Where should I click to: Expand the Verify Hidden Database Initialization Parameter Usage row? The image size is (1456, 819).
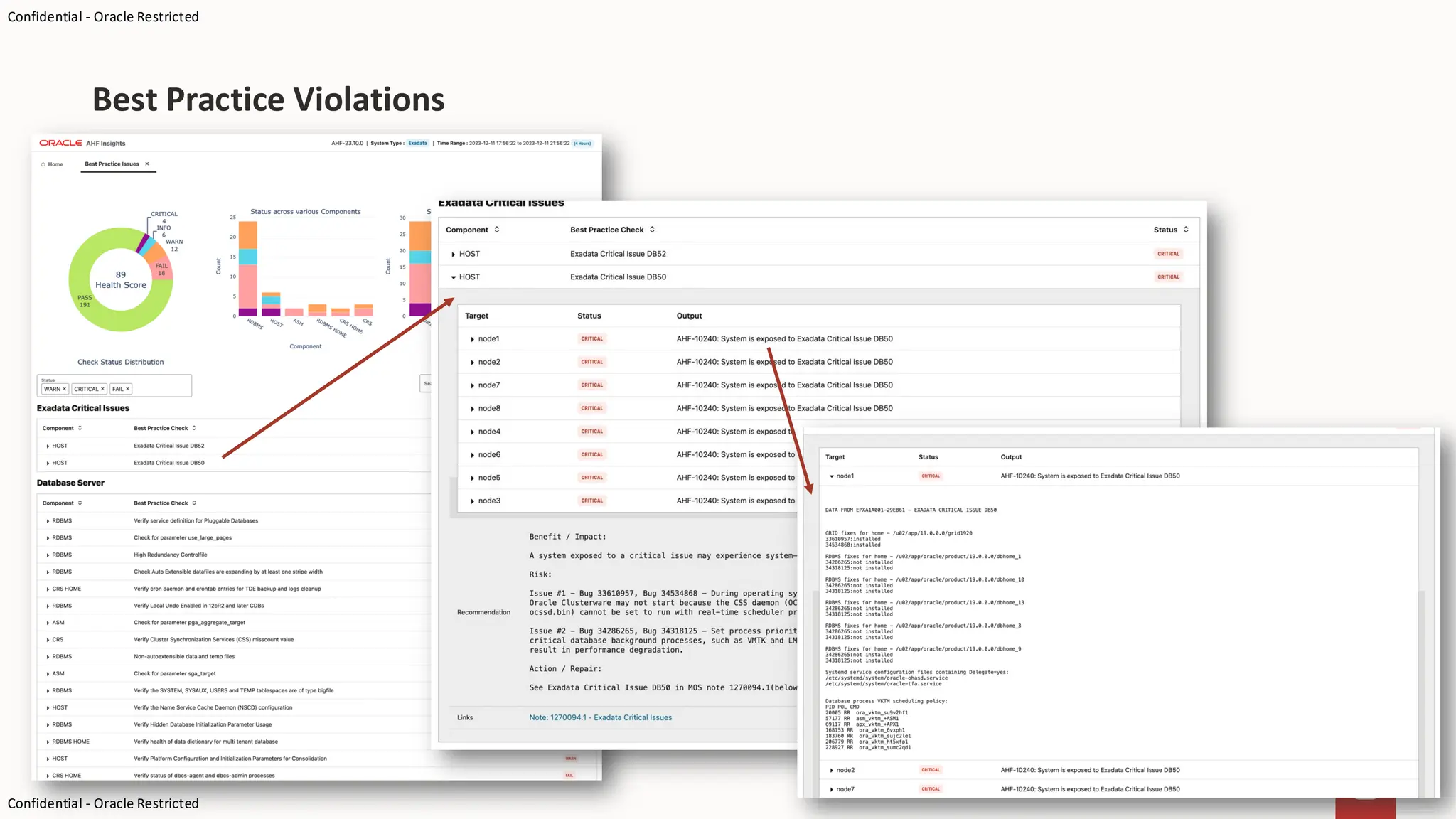48,725
